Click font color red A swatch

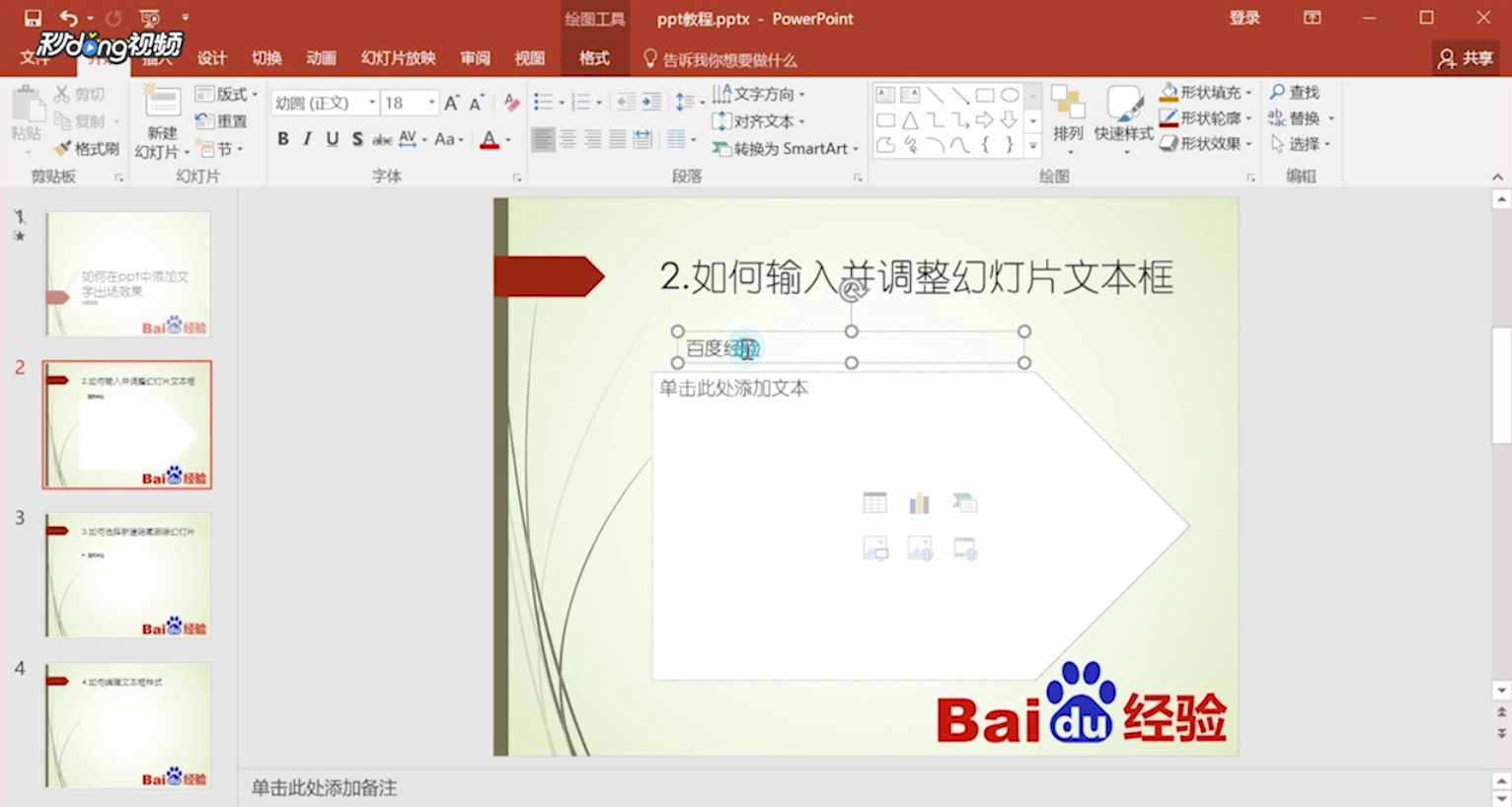(489, 139)
